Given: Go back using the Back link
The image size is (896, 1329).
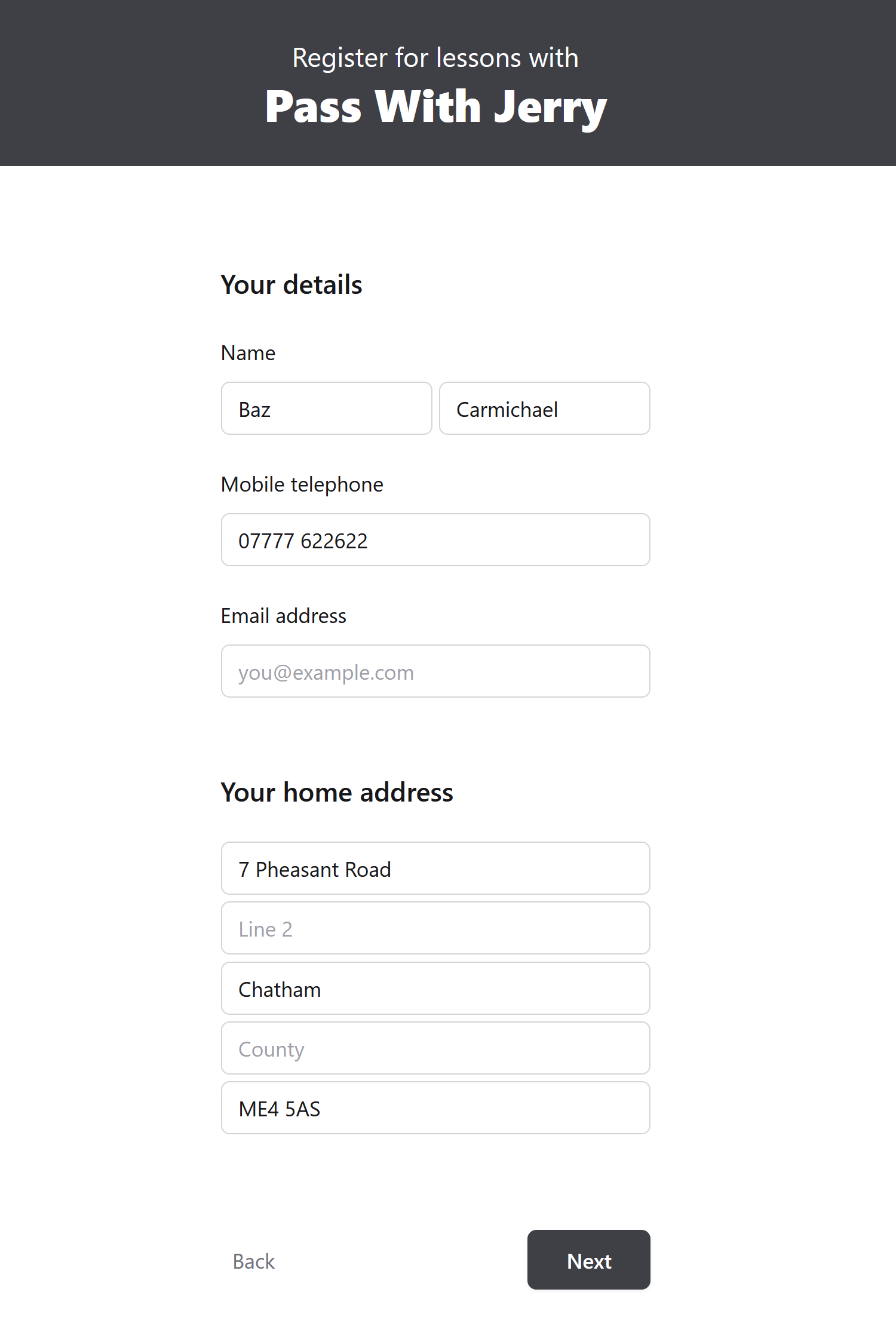Looking at the screenshot, I should pos(254,1261).
